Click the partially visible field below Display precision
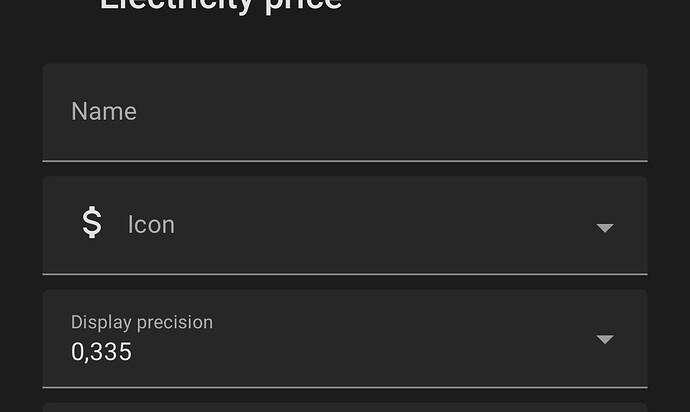The image size is (690, 412). click(344, 407)
